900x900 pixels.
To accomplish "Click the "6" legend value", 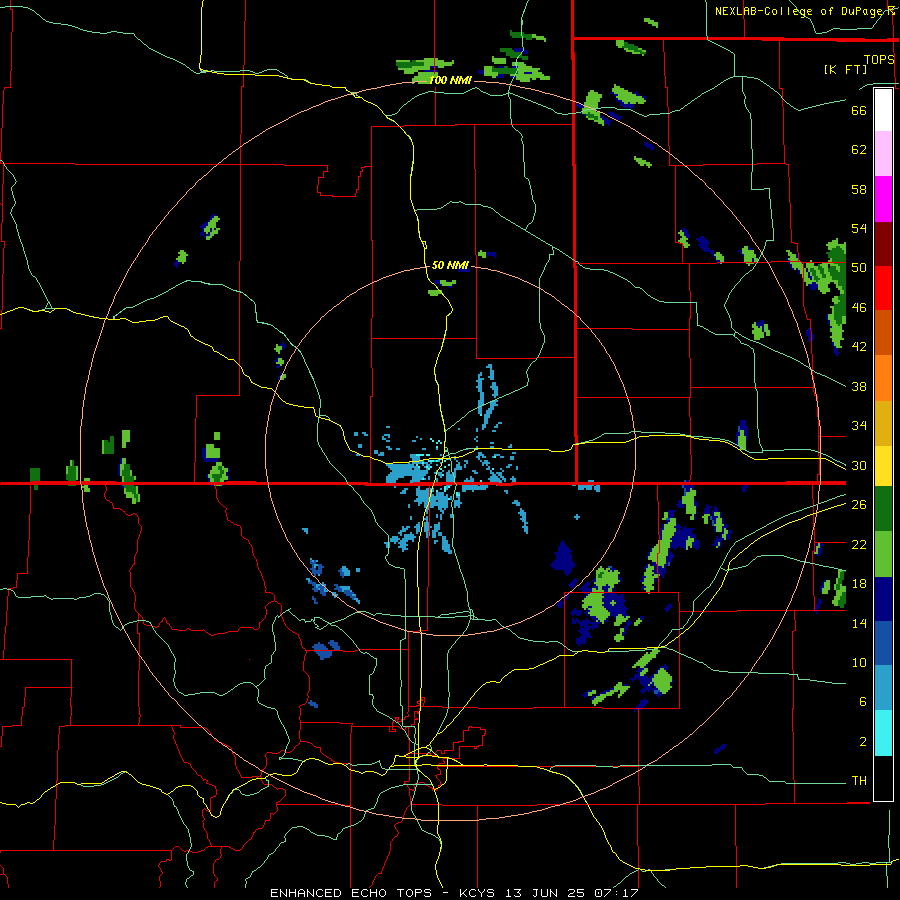I will pyautogui.click(x=863, y=702).
